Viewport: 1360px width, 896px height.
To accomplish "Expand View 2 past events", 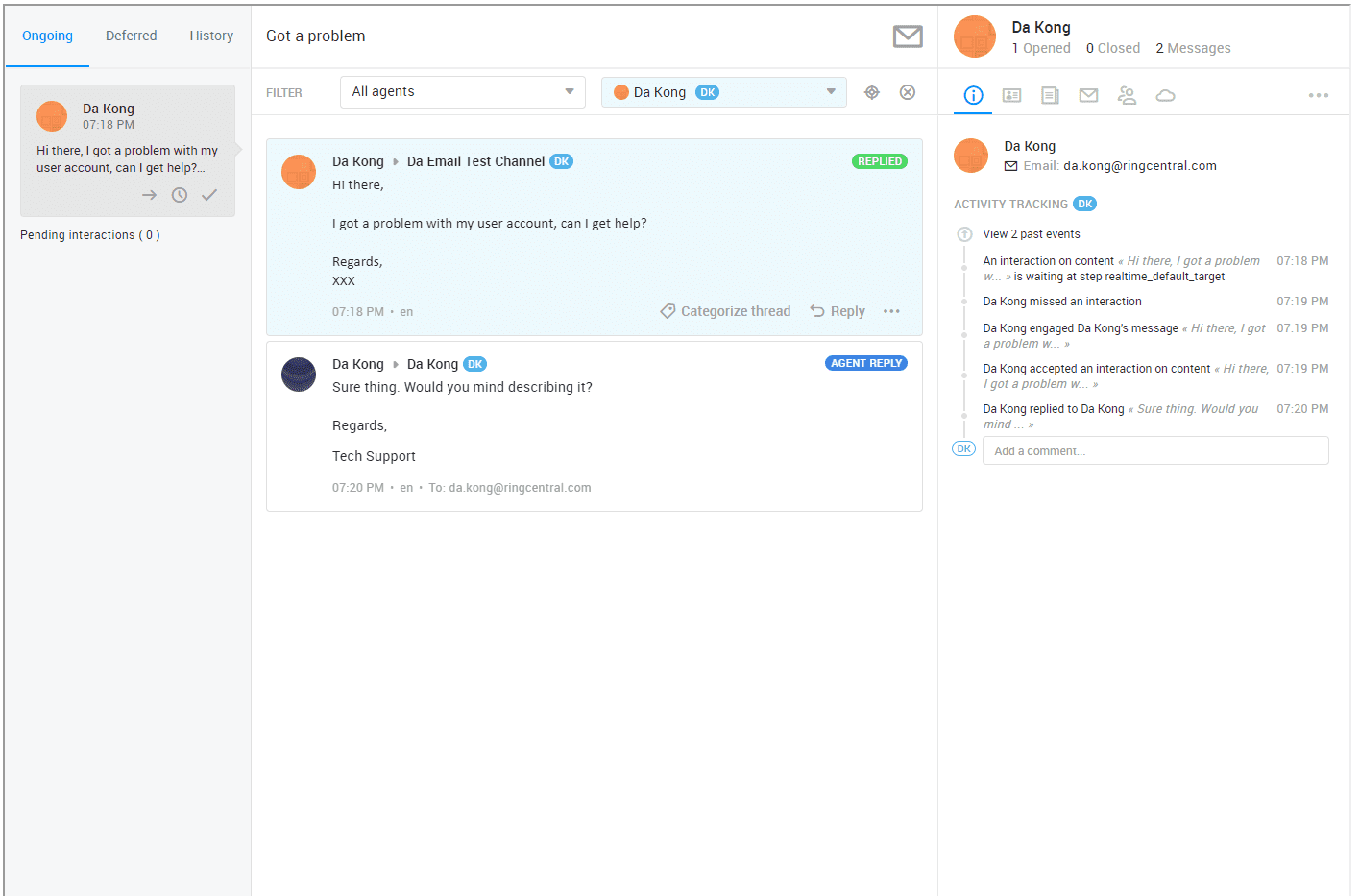I will tap(1031, 234).
